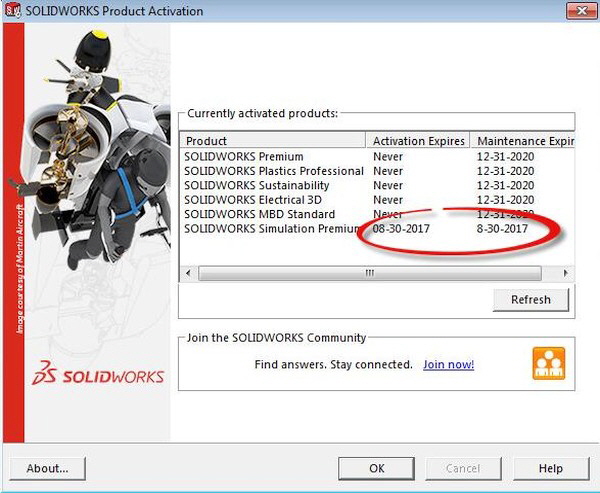This screenshot has width=600, height=493.
Task: Click the Product column header
Action: tap(273, 140)
